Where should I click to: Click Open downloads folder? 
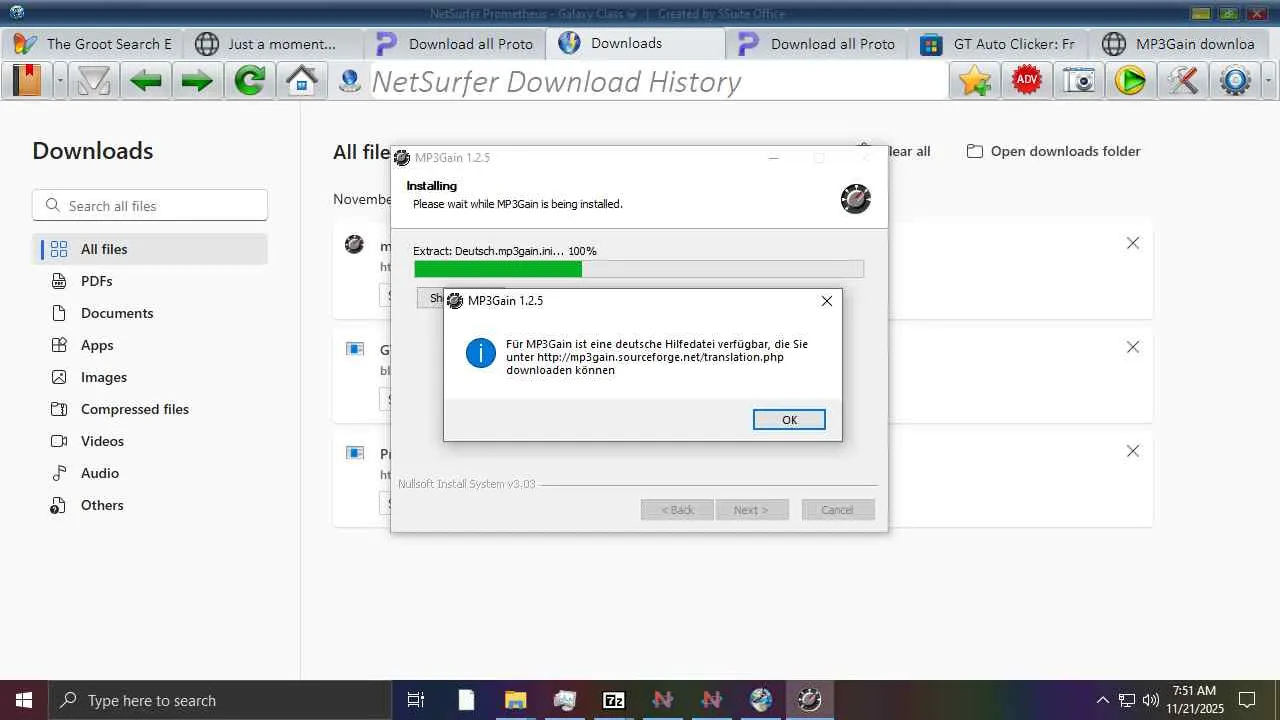1053,151
